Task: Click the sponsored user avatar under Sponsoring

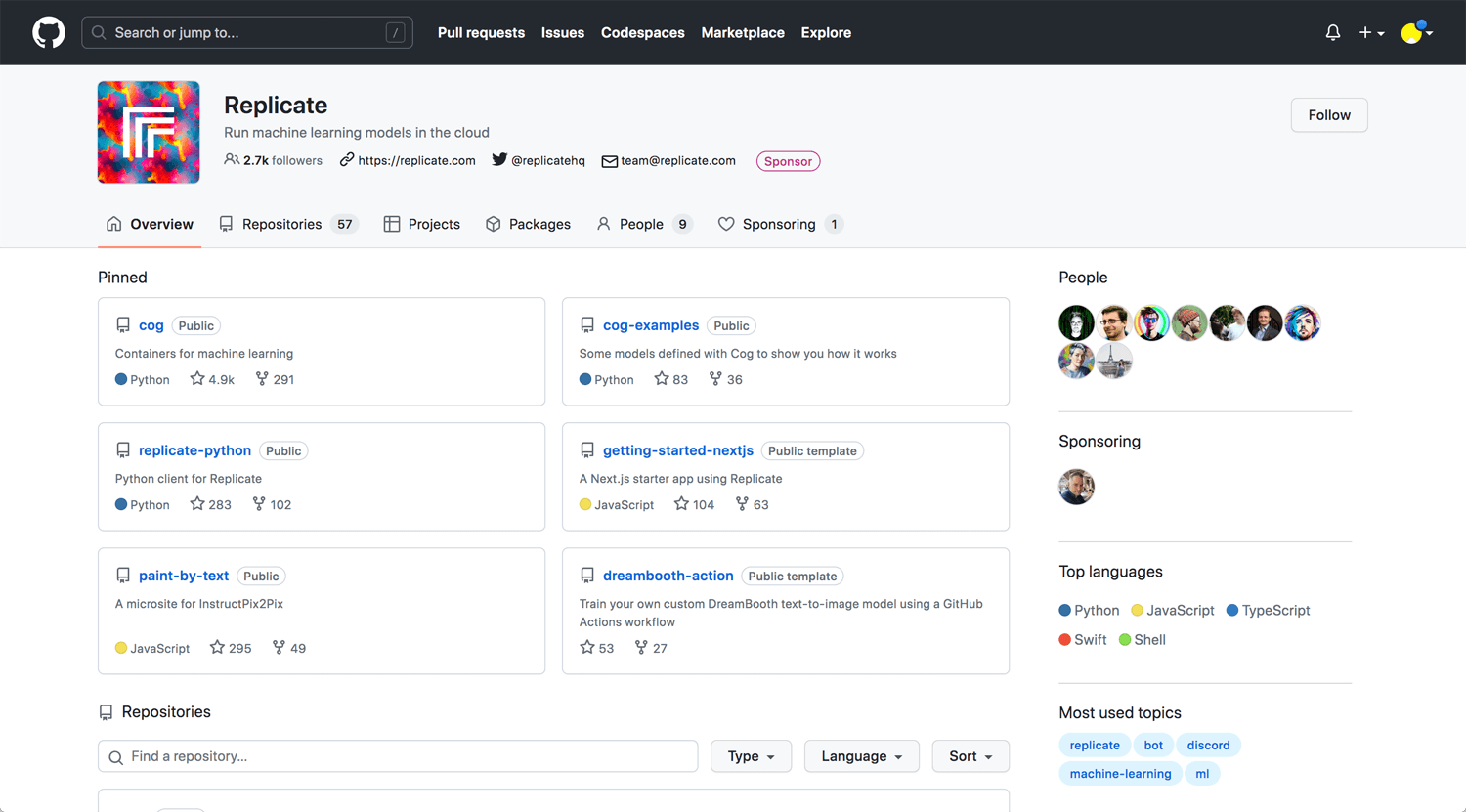Action: [x=1076, y=487]
